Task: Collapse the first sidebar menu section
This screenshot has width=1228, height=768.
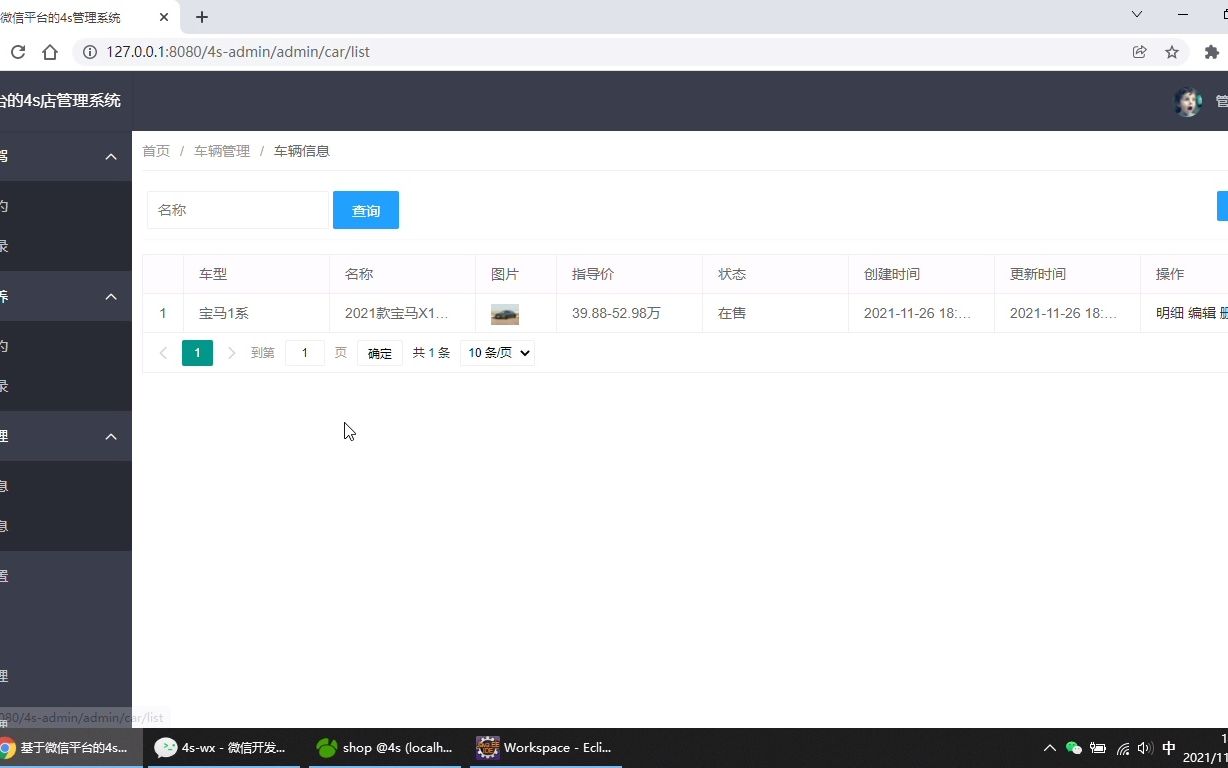Action: [110, 156]
